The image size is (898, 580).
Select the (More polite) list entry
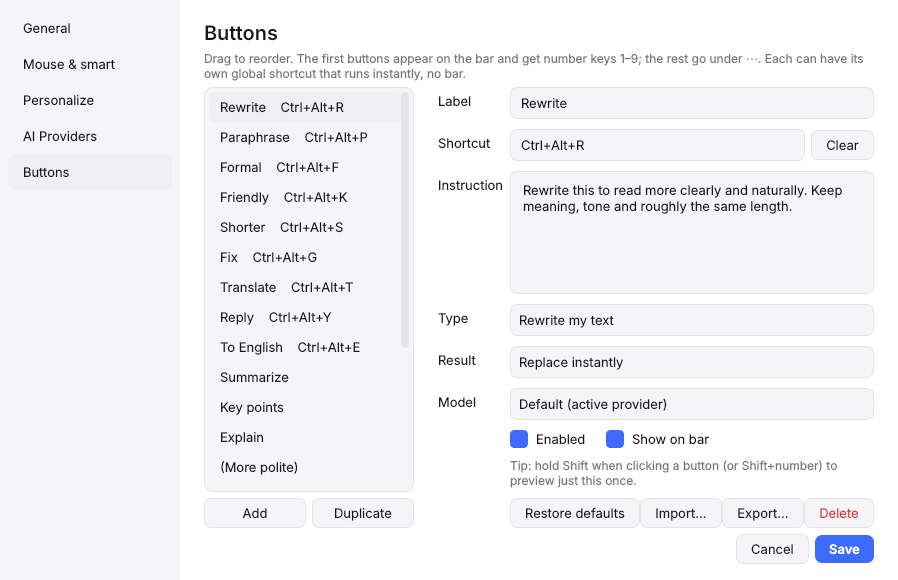(x=304, y=468)
